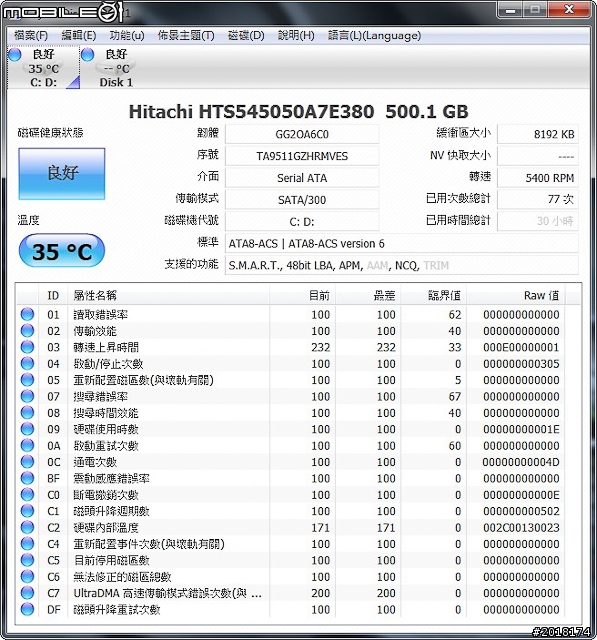Click blue status orb of attribute 0A
The width and height of the screenshot is (597, 640).
pyautogui.click(x=27, y=445)
